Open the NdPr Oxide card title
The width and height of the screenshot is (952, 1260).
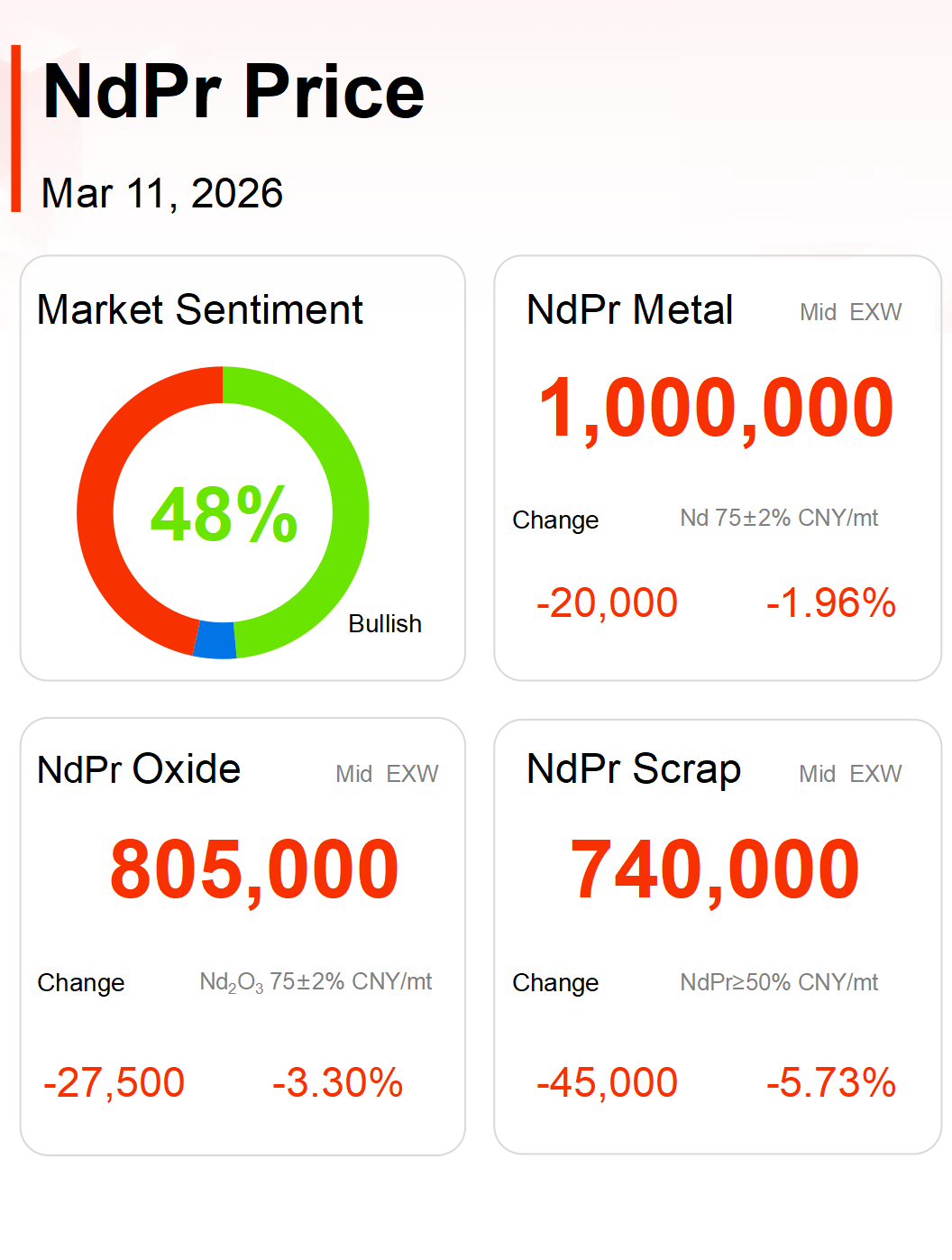pos(139,769)
